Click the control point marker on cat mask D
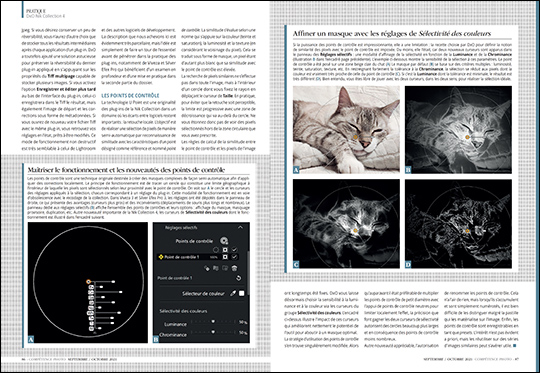The height and width of the screenshot is (373, 540). 467,231
